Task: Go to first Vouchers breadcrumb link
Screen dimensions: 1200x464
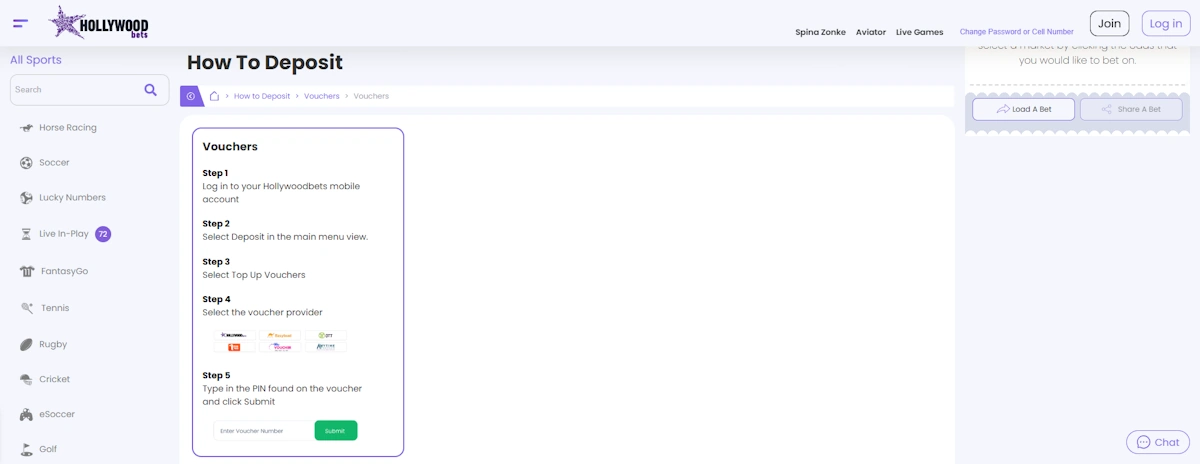Action: 322,96
